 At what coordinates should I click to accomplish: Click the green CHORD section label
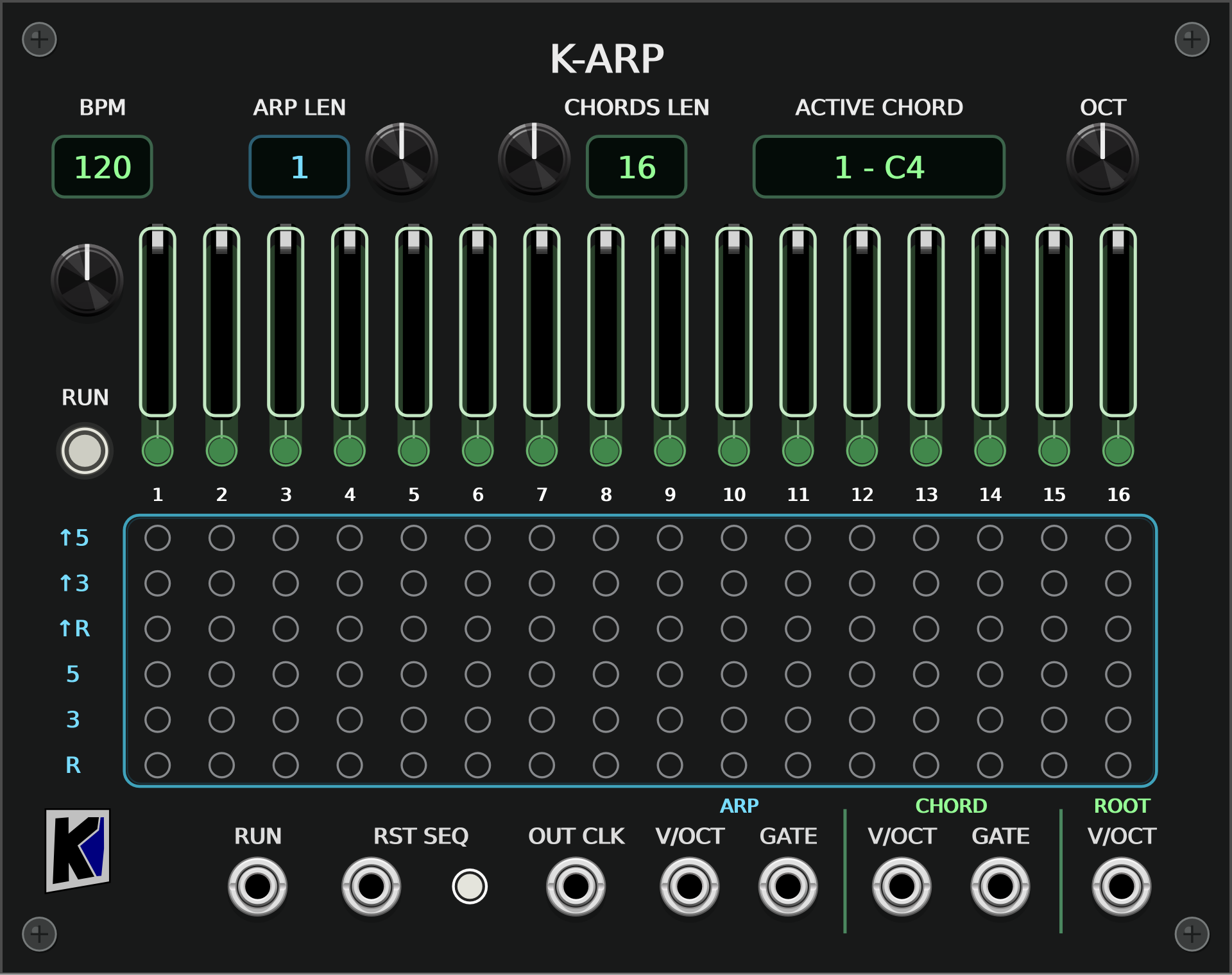click(951, 806)
